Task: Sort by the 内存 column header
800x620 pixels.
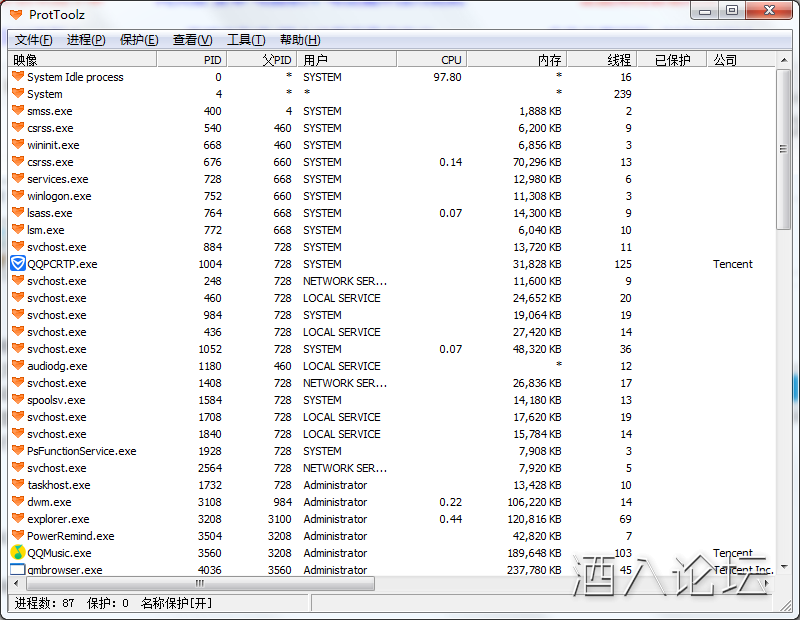Action: (x=517, y=60)
